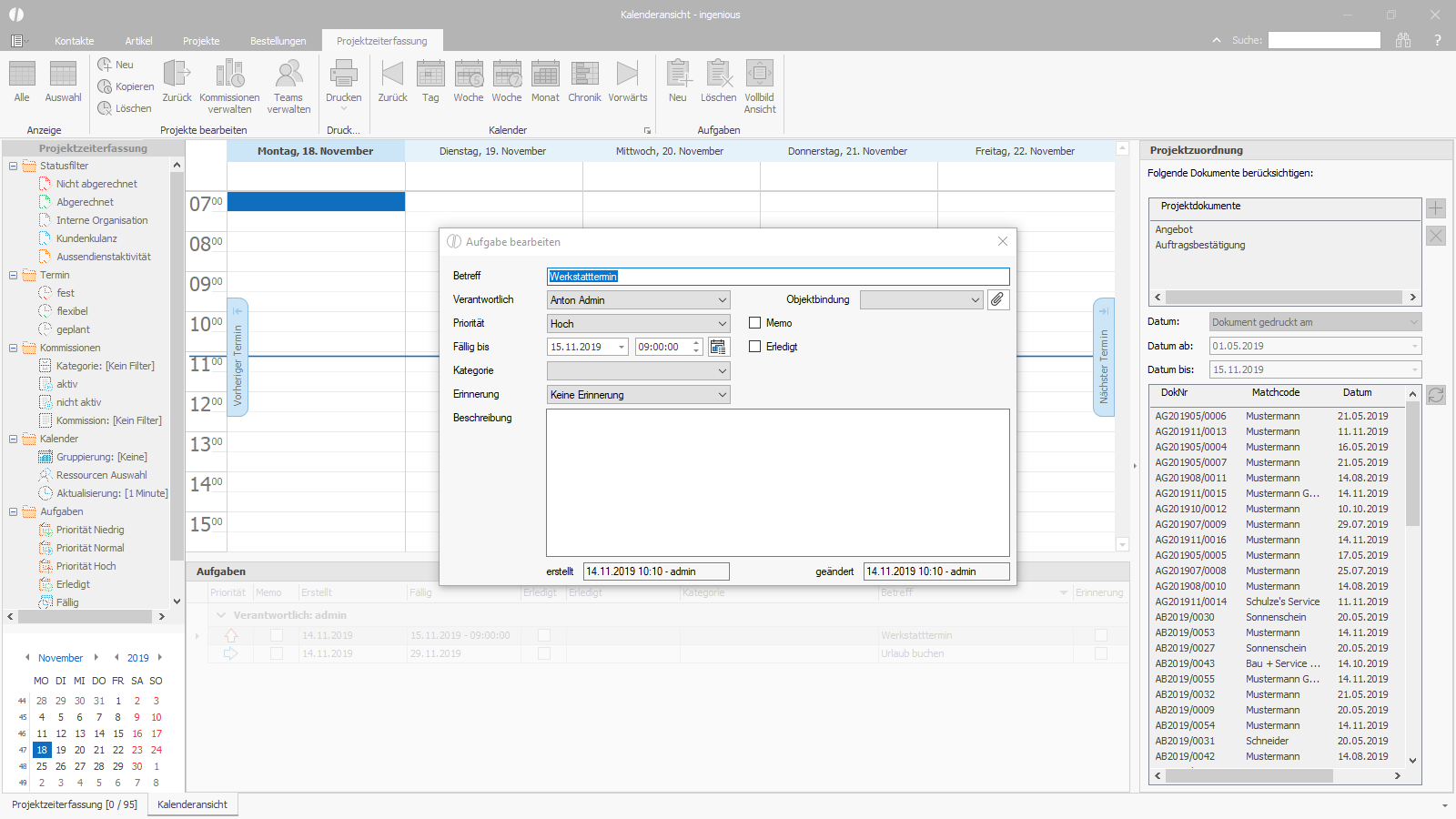Remove Projektdokument with X icon

[x=1436, y=236]
